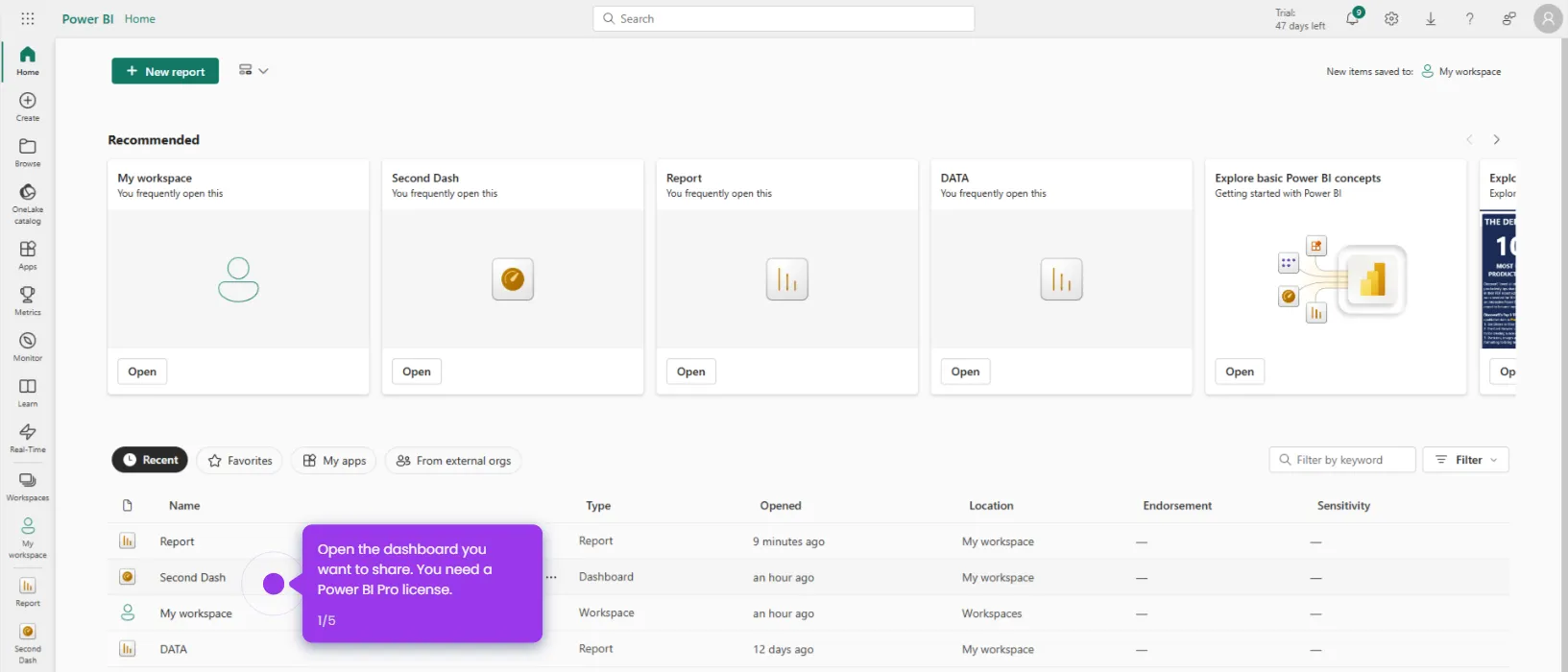1568x672 pixels.
Task: Click the Filter by keyword field
Action: coord(1342,460)
